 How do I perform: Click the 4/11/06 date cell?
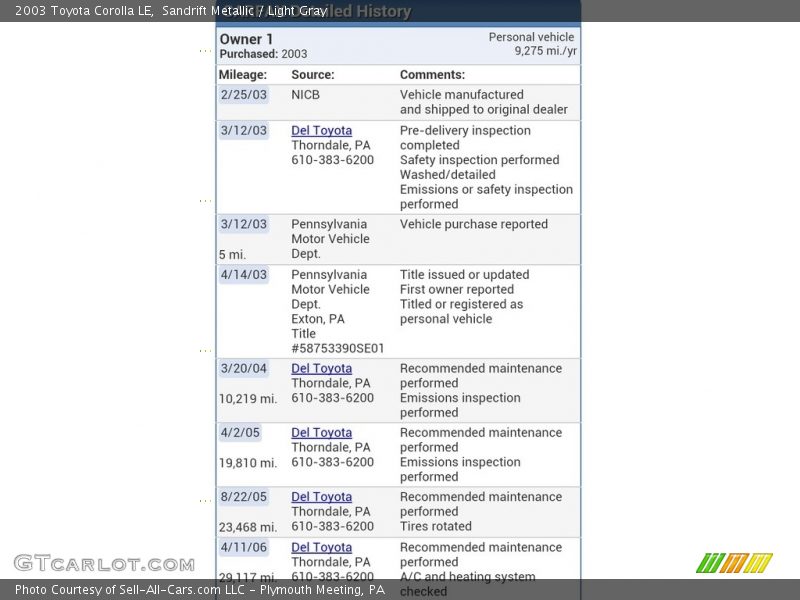(x=243, y=548)
